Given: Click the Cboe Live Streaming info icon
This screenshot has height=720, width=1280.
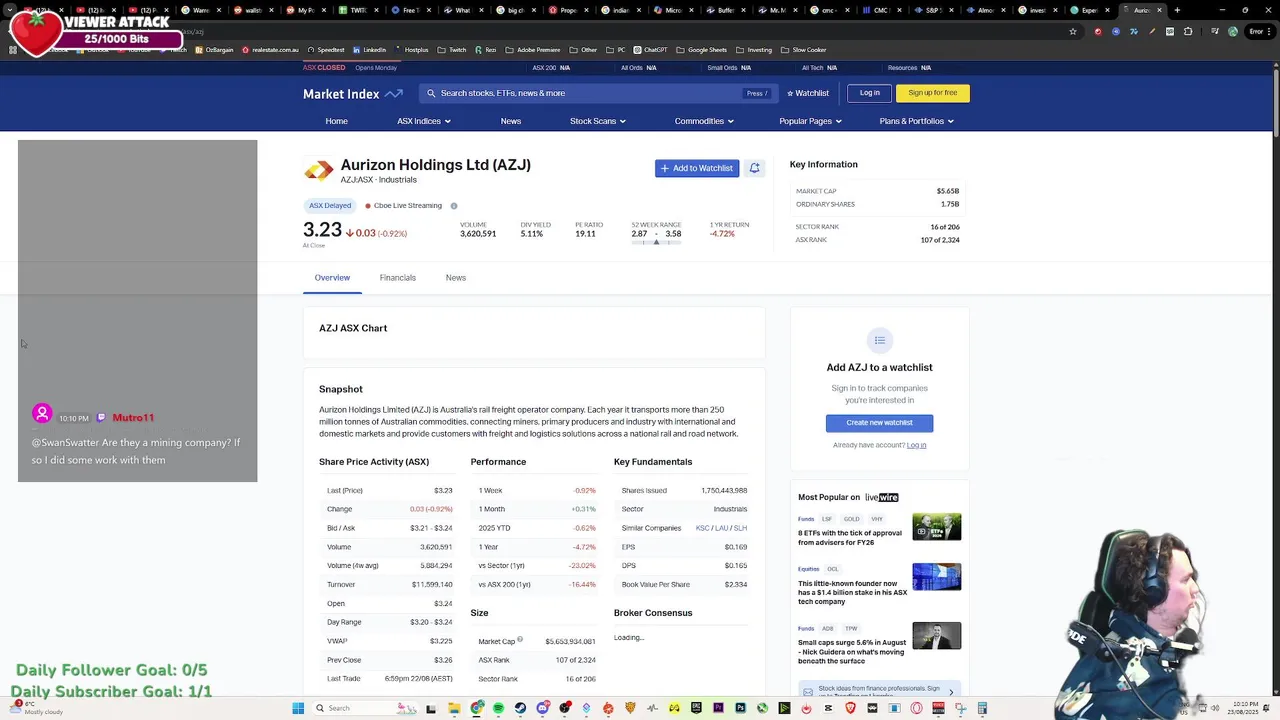Looking at the screenshot, I should coord(453,206).
